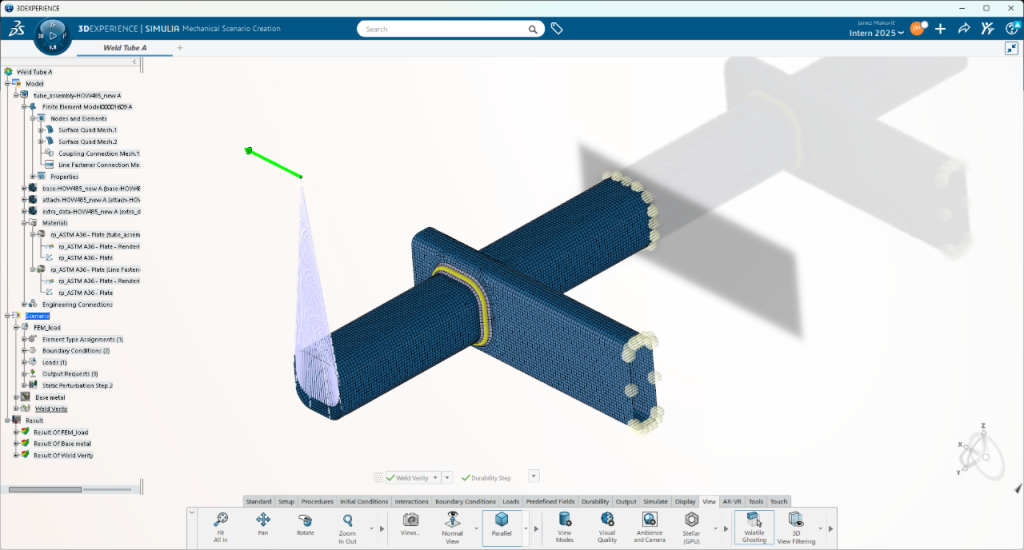
Task: Open the Predefined Fields tab
Action: tap(551, 502)
